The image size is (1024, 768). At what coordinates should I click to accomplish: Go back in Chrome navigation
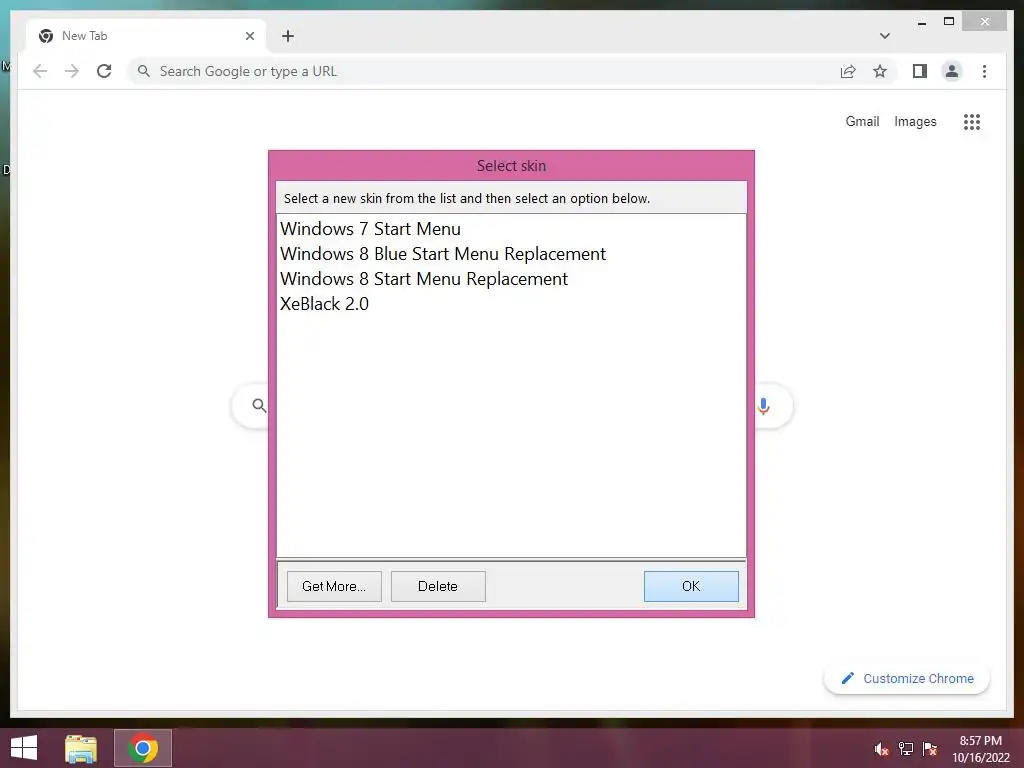(x=40, y=71)
